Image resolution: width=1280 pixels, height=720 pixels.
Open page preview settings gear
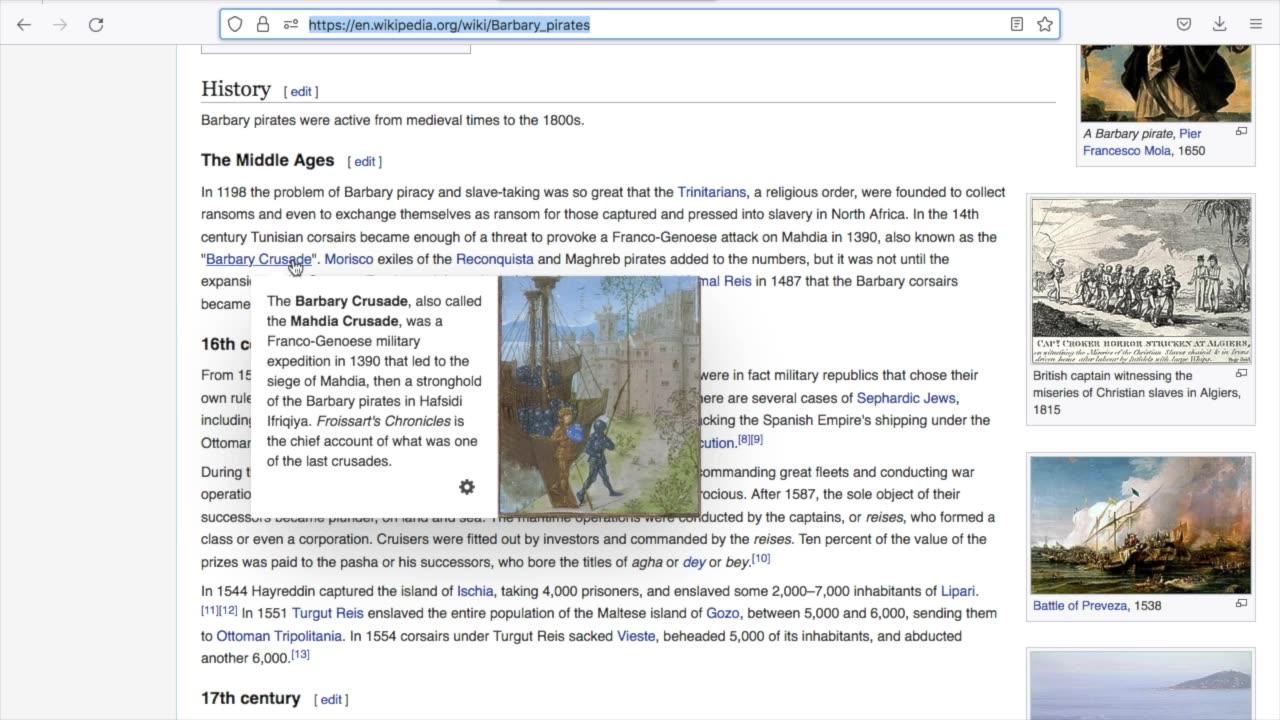point(467,487)
